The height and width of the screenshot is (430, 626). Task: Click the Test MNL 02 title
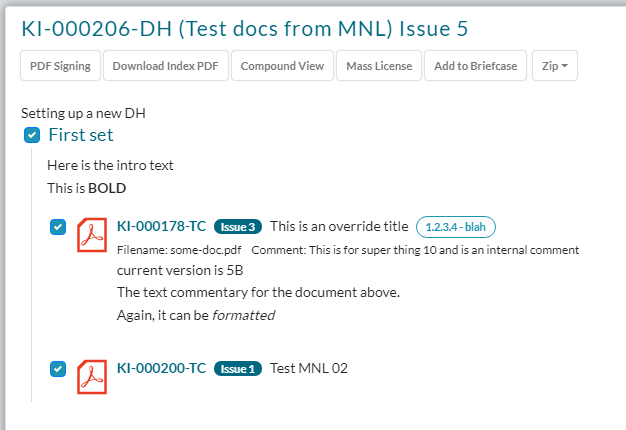click(x=309, y=368)
